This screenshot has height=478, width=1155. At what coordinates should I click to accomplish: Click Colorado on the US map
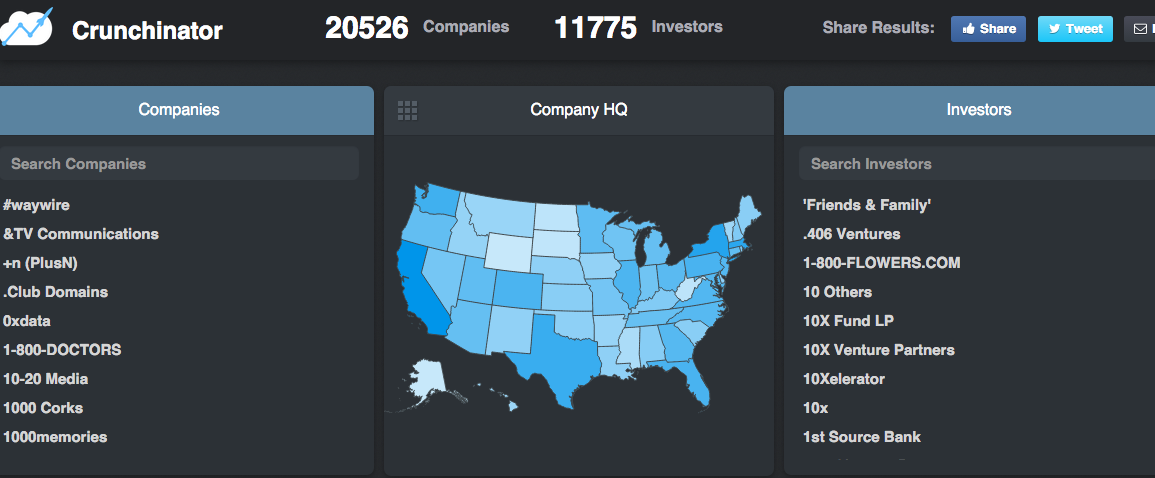pos(518,289)
